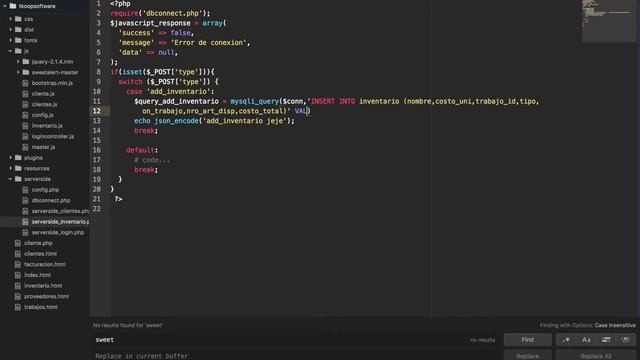640x360 pixels.
Task: Click the 'no results' counter label
Action: tap(482, 340)
